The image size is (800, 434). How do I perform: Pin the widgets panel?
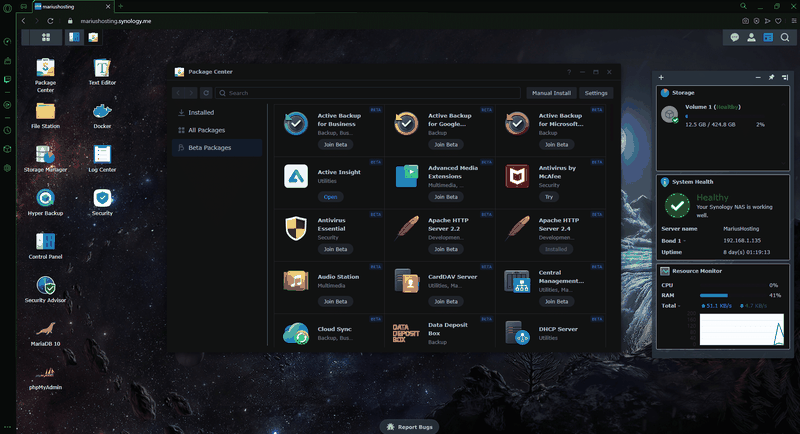pos(771,78)
